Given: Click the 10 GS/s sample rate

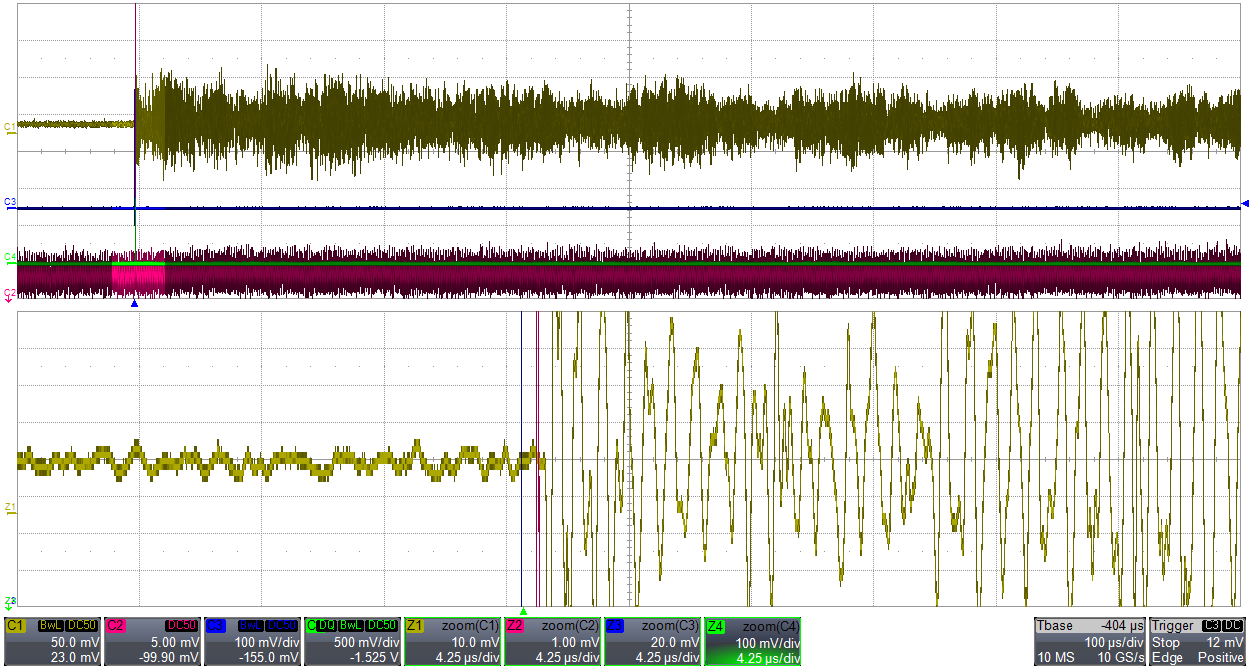Looking at the screenshot, I should coord(1119,657).
